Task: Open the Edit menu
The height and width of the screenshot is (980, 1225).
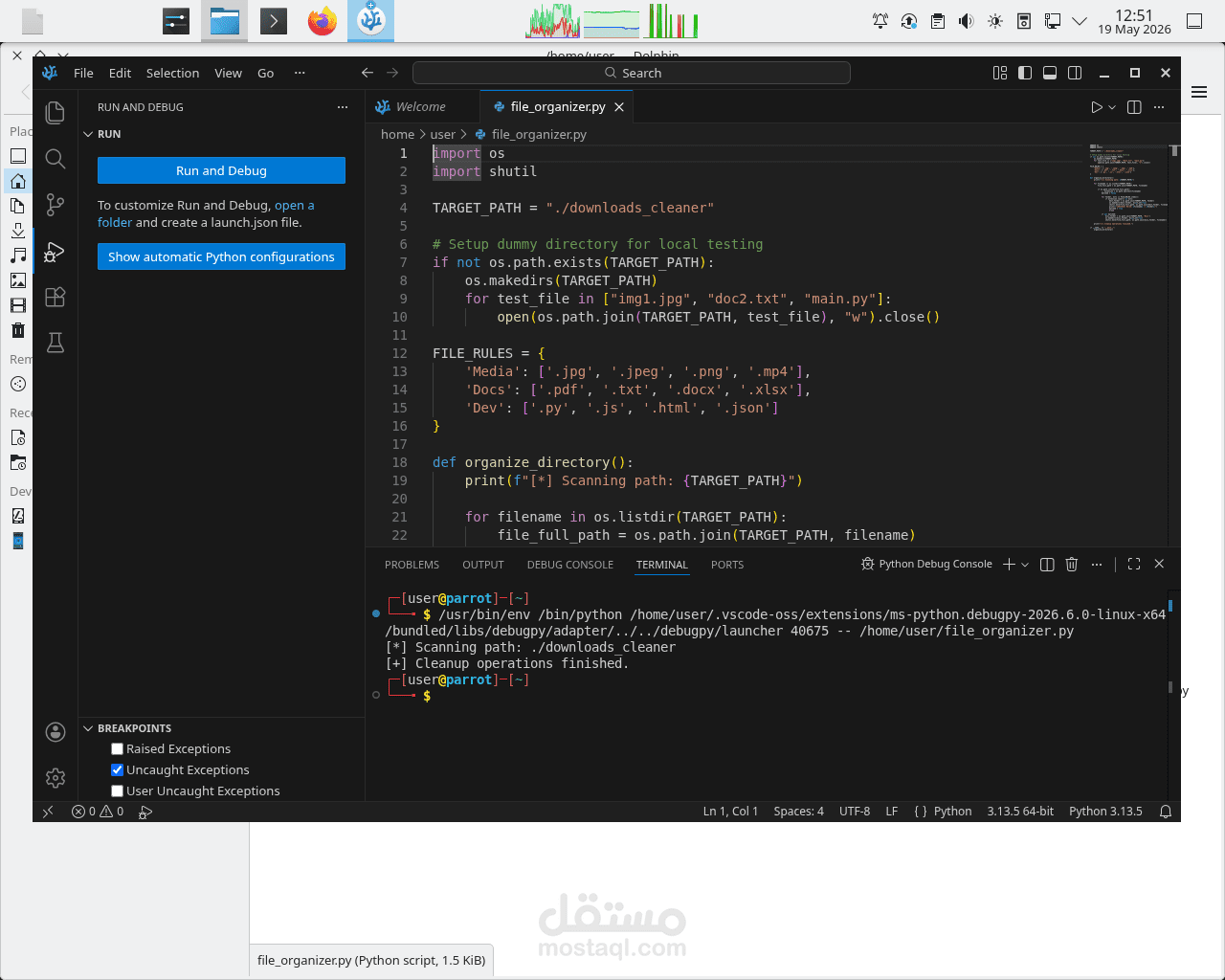Action: [x=120, y=73]
